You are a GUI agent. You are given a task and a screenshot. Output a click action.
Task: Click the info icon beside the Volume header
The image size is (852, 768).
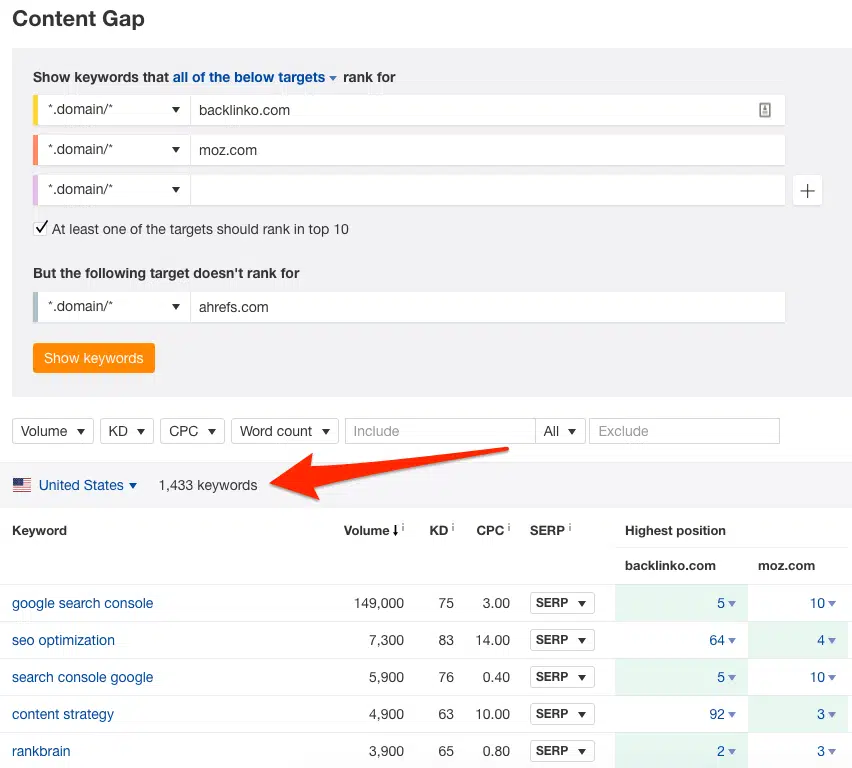(x=403, y=525)
